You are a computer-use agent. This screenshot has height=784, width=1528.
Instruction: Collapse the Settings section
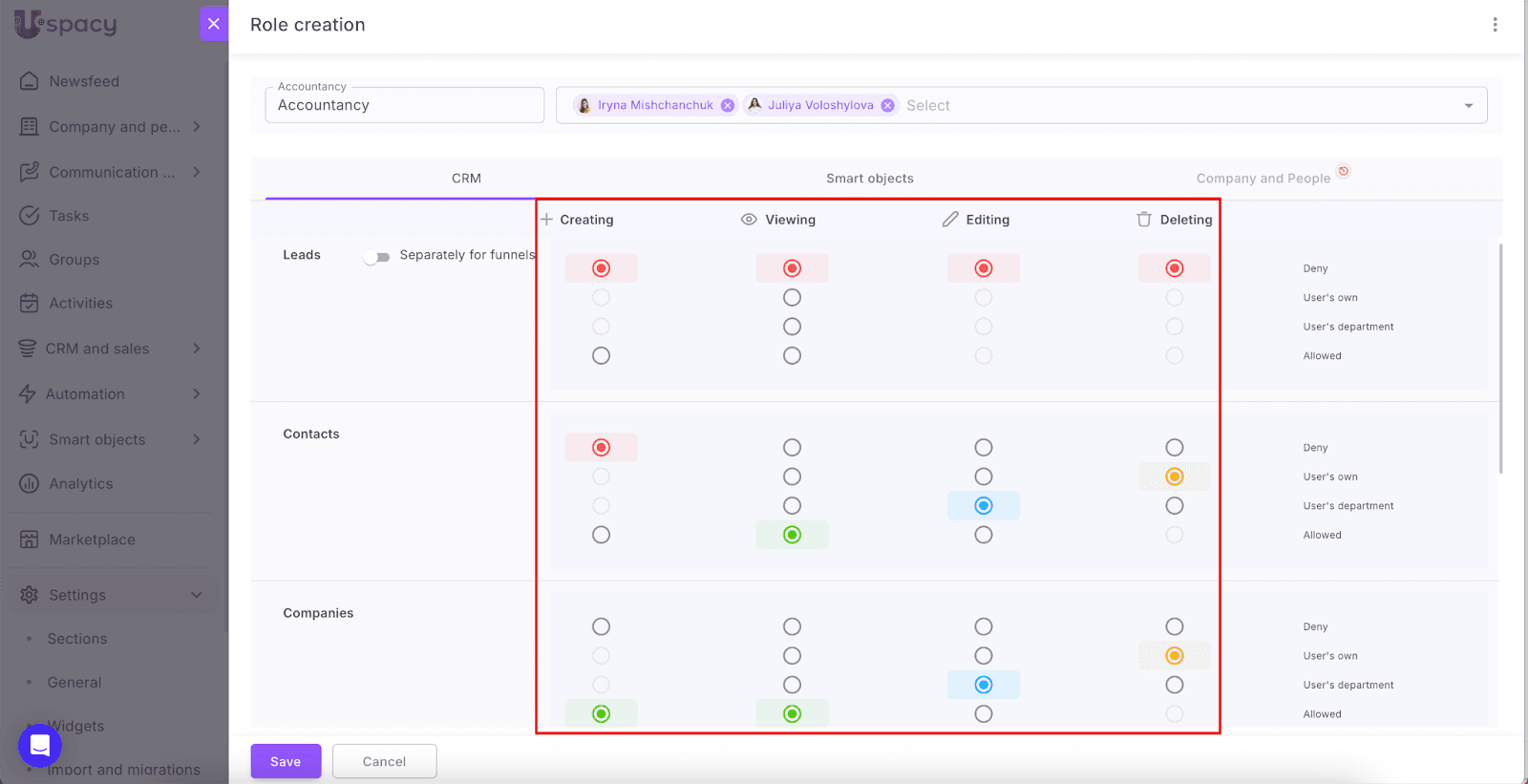[197, 595]
